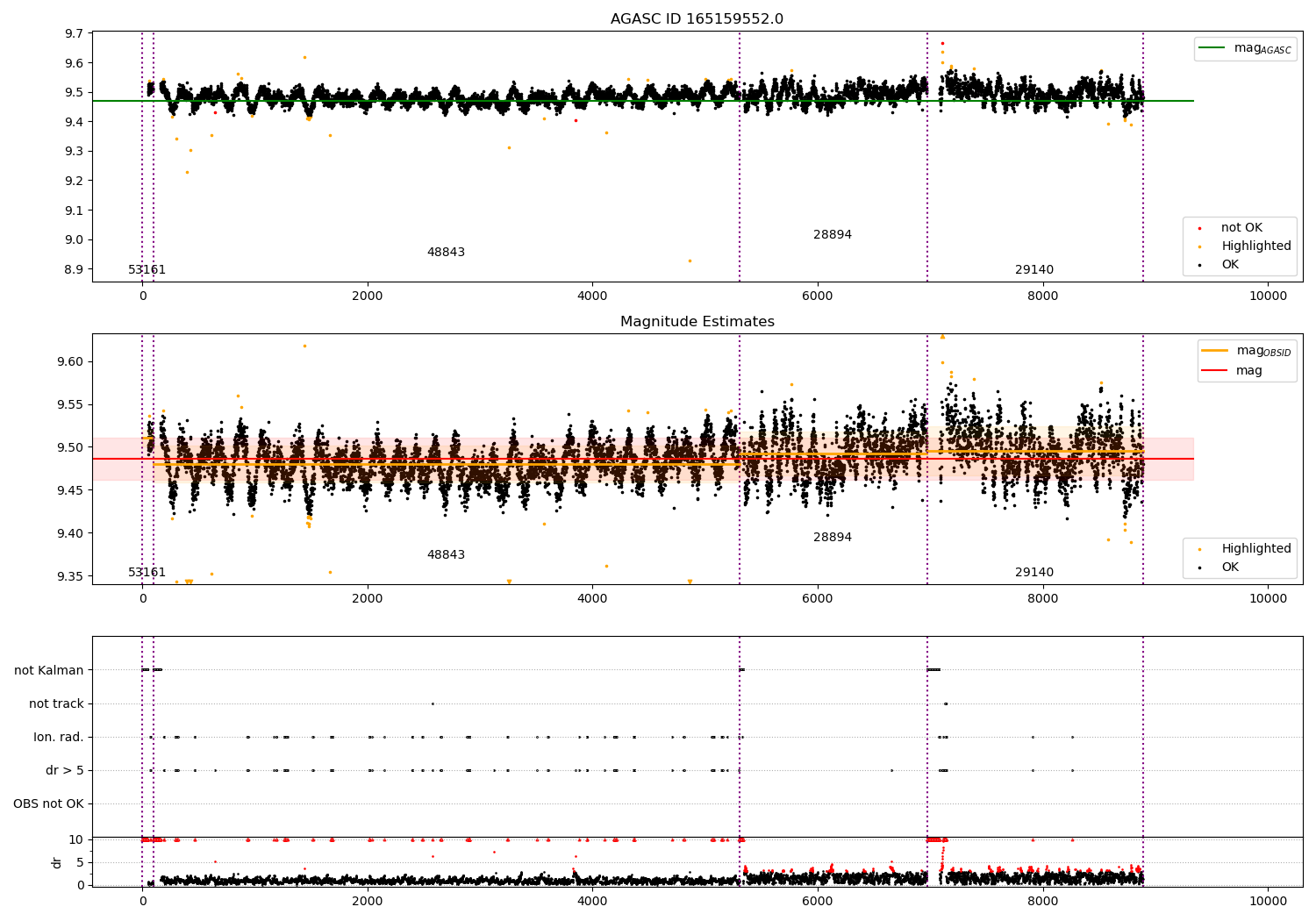Click x-axis tick 10000 on bottom plot
The height and width of the screenshot is (921, 1316).
[x=1268, y=901]
